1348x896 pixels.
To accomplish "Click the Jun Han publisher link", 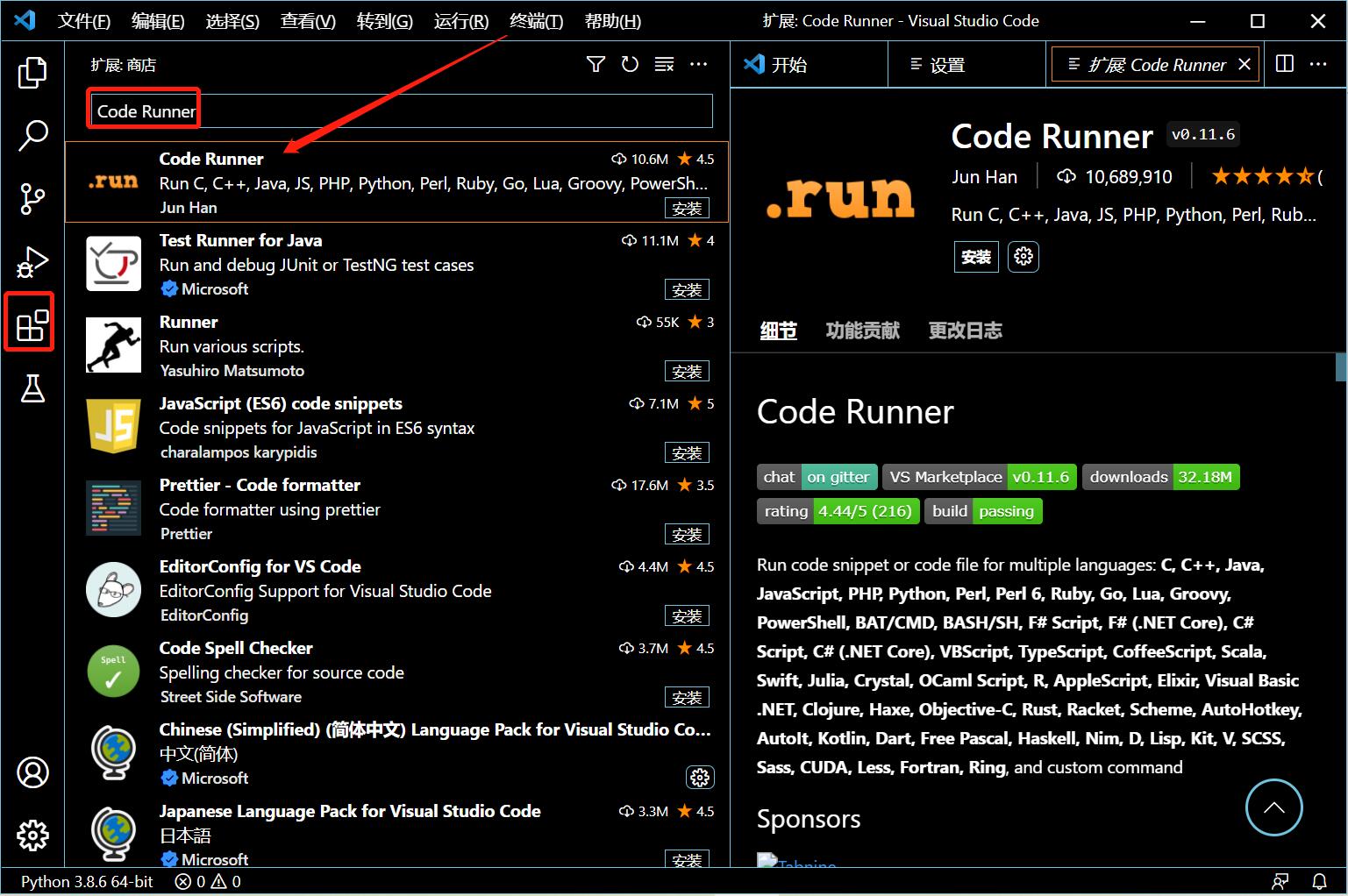I will point(985,177).
